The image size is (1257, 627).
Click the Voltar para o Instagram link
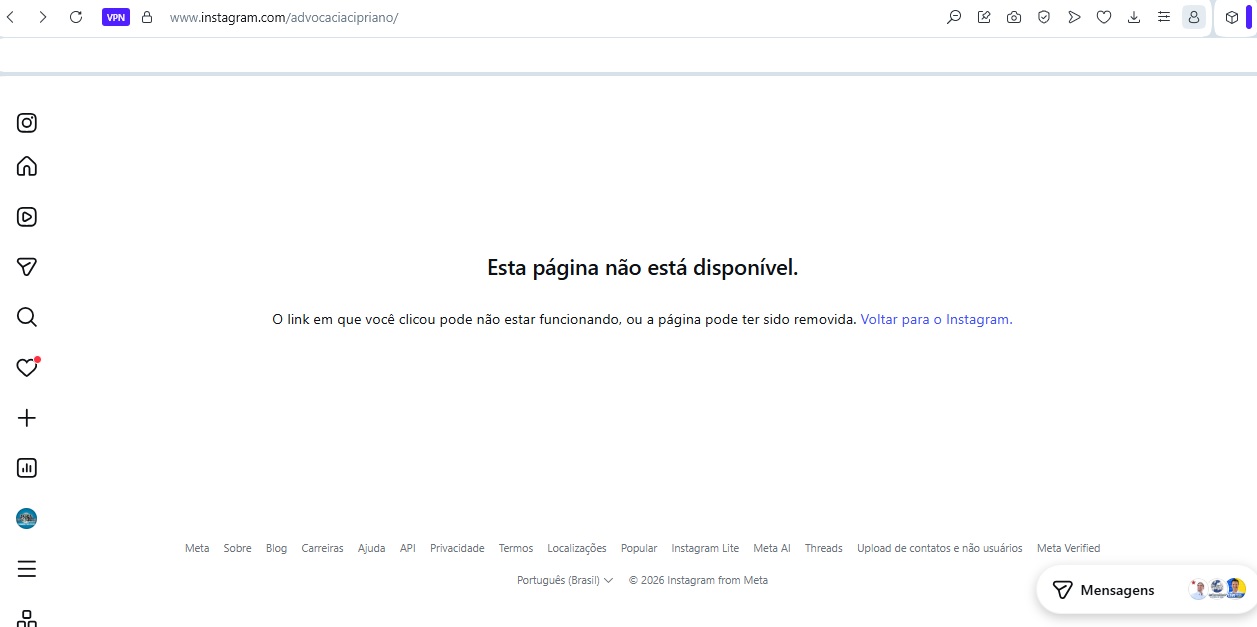(936, 320)
